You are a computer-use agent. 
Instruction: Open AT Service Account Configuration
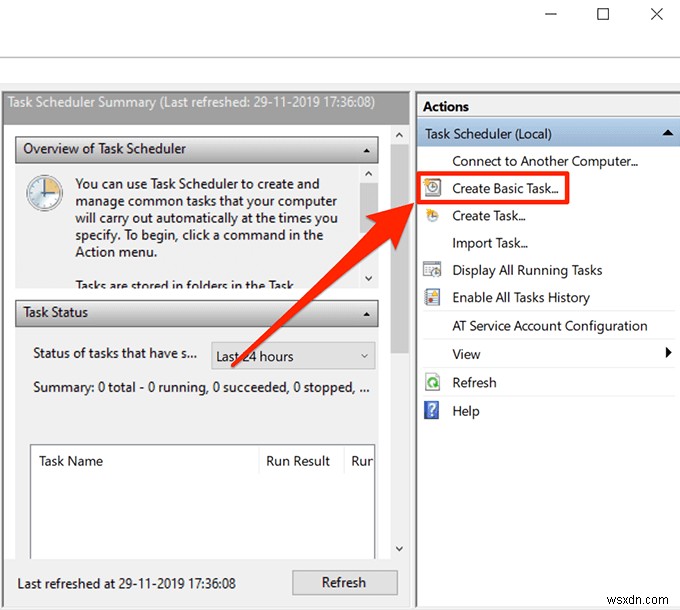click(x=549, y=326)
